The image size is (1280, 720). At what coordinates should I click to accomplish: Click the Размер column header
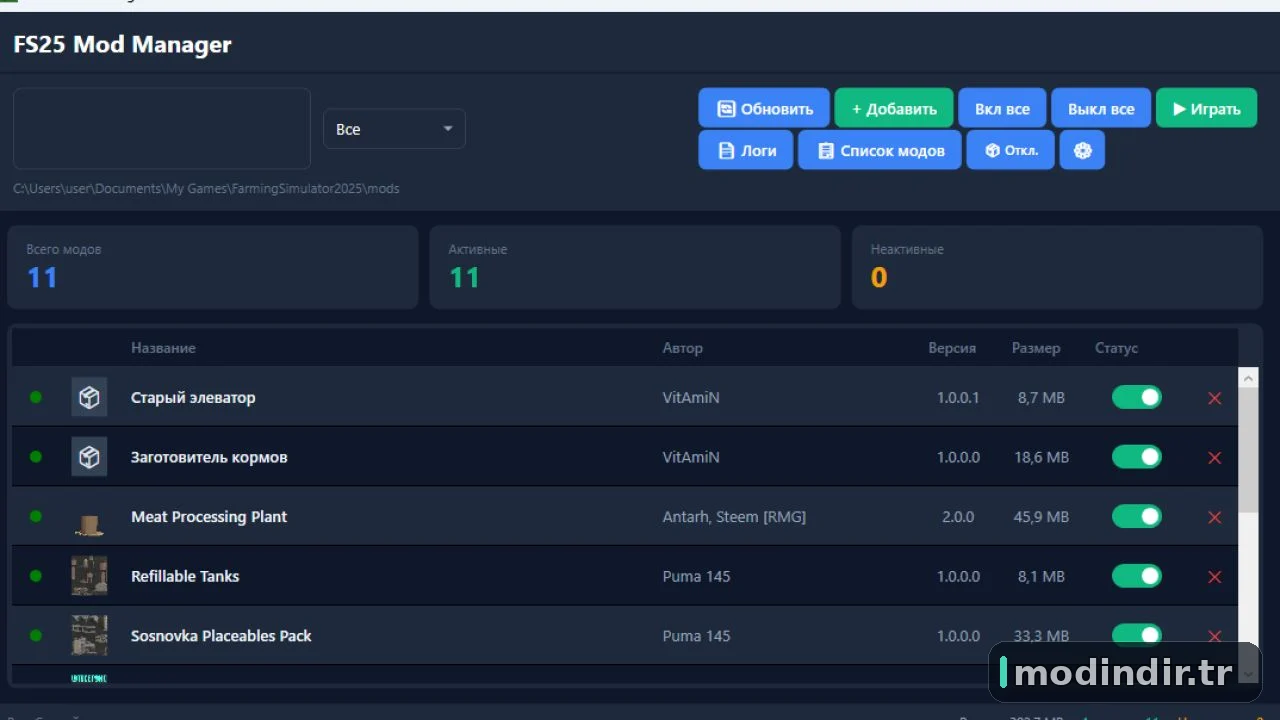click(x=1036, y=348)
